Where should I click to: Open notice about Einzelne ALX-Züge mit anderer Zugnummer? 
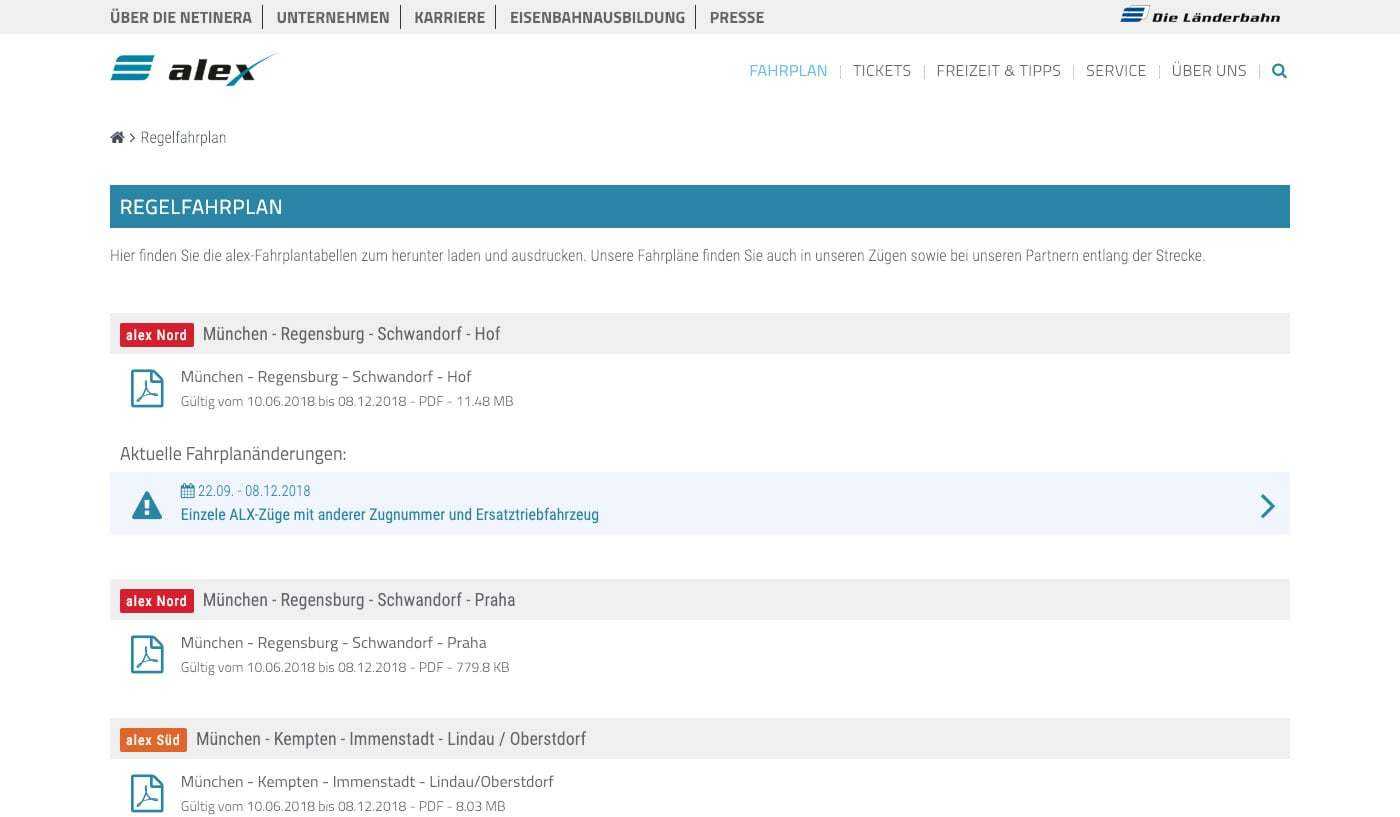click(390, 515)
